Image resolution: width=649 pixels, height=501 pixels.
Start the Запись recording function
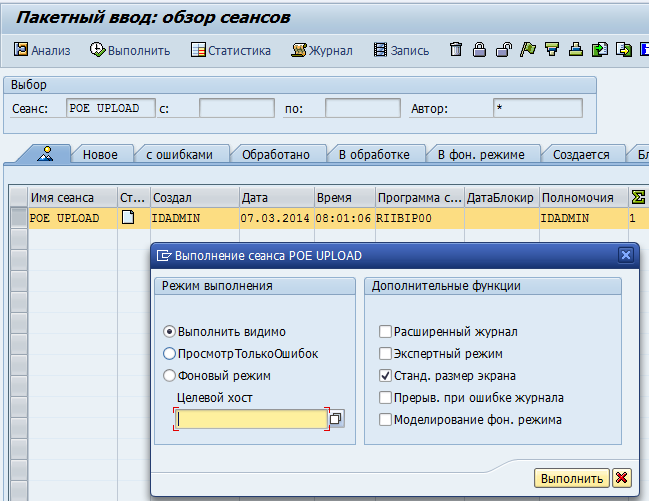coord(401,50)
